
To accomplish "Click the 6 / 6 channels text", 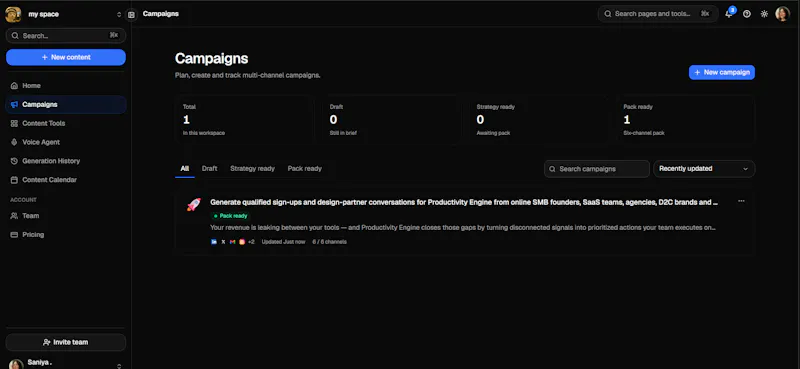I will tap(330, 242).
